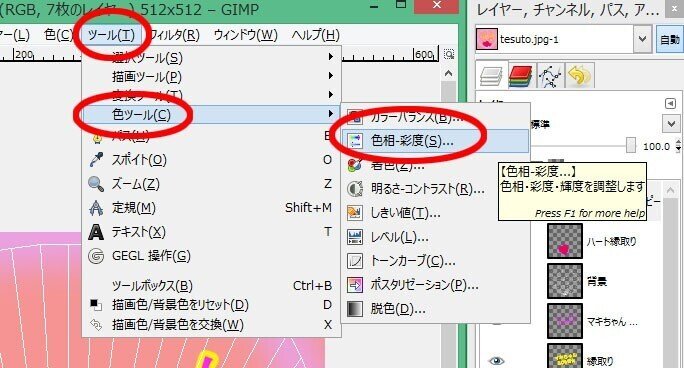
Task: Open トーンカーブ(C)... curves dialog
Action: [435, 261]
